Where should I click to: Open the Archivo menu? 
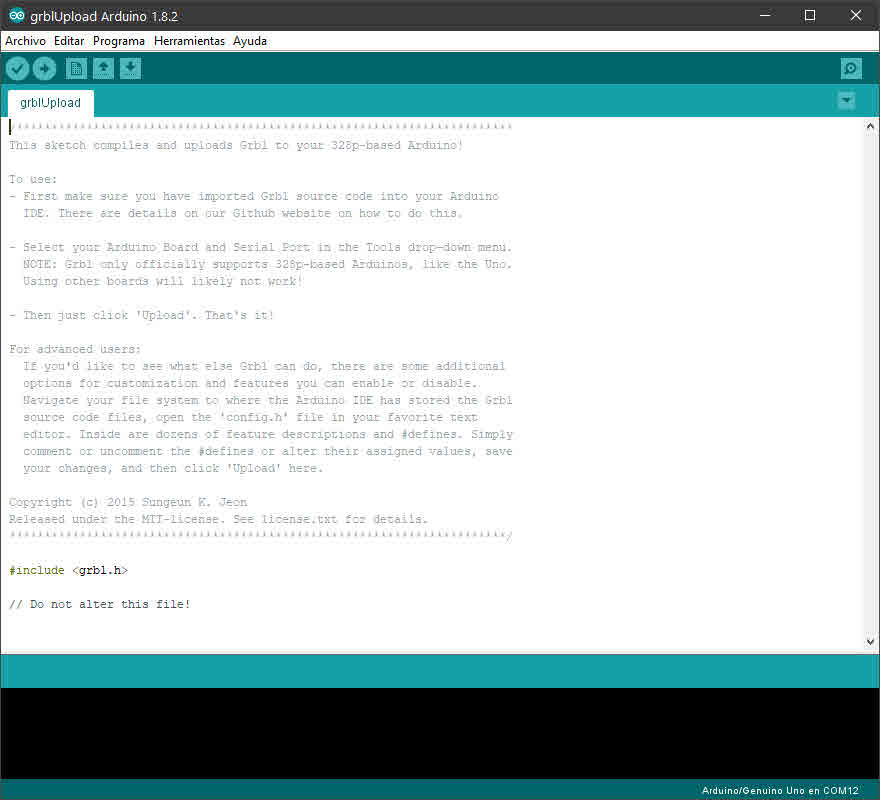coord(25,41)
